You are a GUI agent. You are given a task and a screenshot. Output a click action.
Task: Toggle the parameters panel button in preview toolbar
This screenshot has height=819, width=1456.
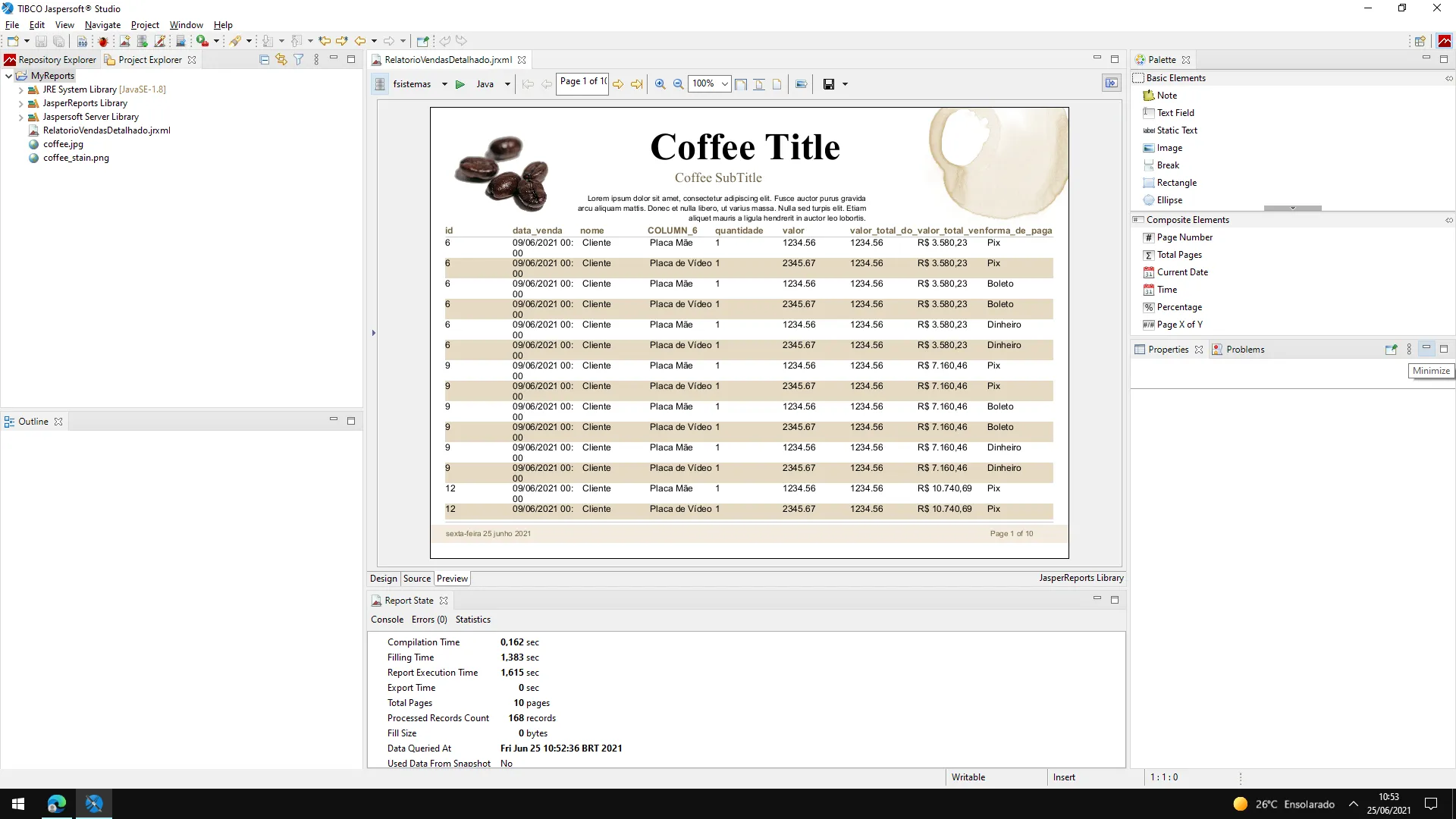1111,83
